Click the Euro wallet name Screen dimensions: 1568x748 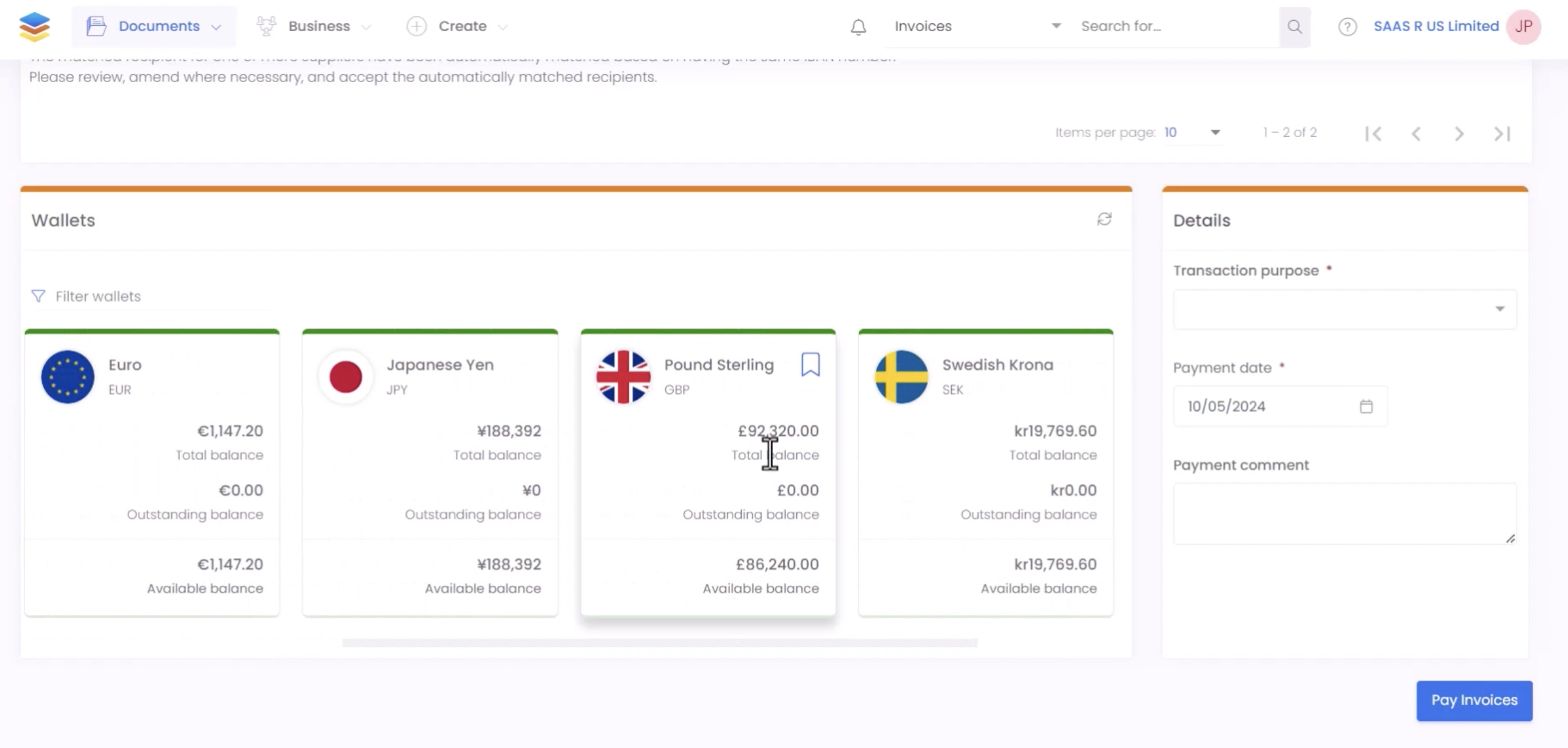click(x=125, y=365)
